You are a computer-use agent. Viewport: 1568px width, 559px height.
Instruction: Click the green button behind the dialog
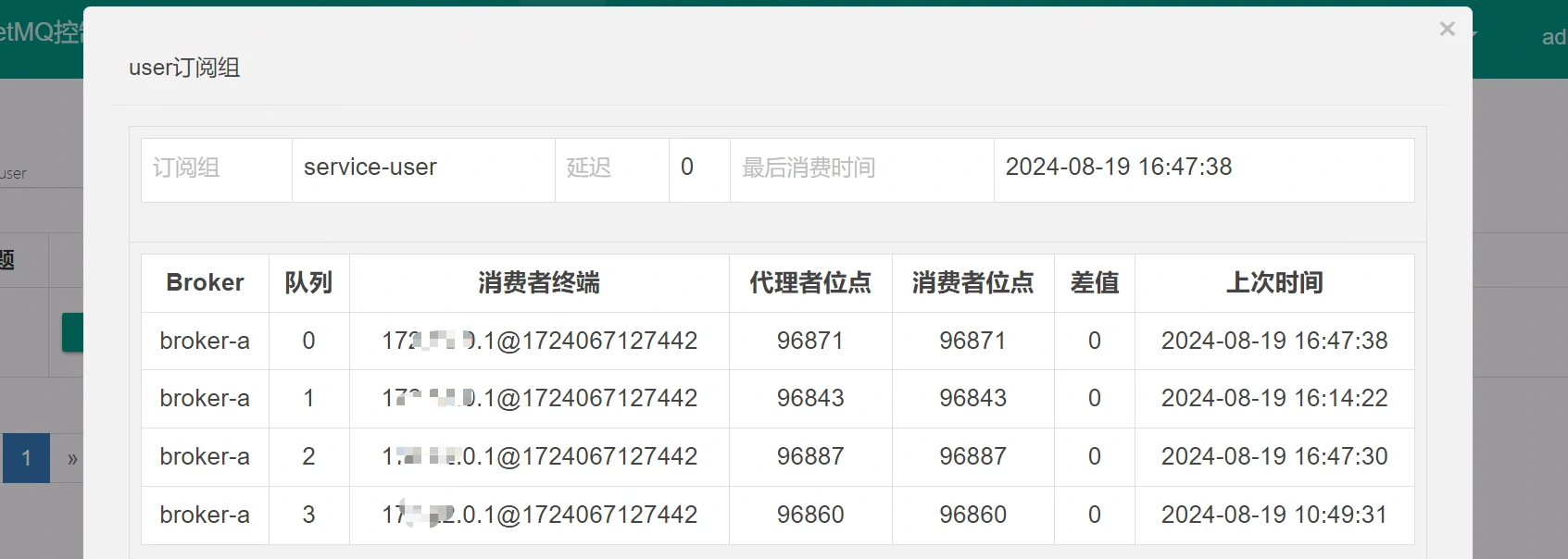72,332
